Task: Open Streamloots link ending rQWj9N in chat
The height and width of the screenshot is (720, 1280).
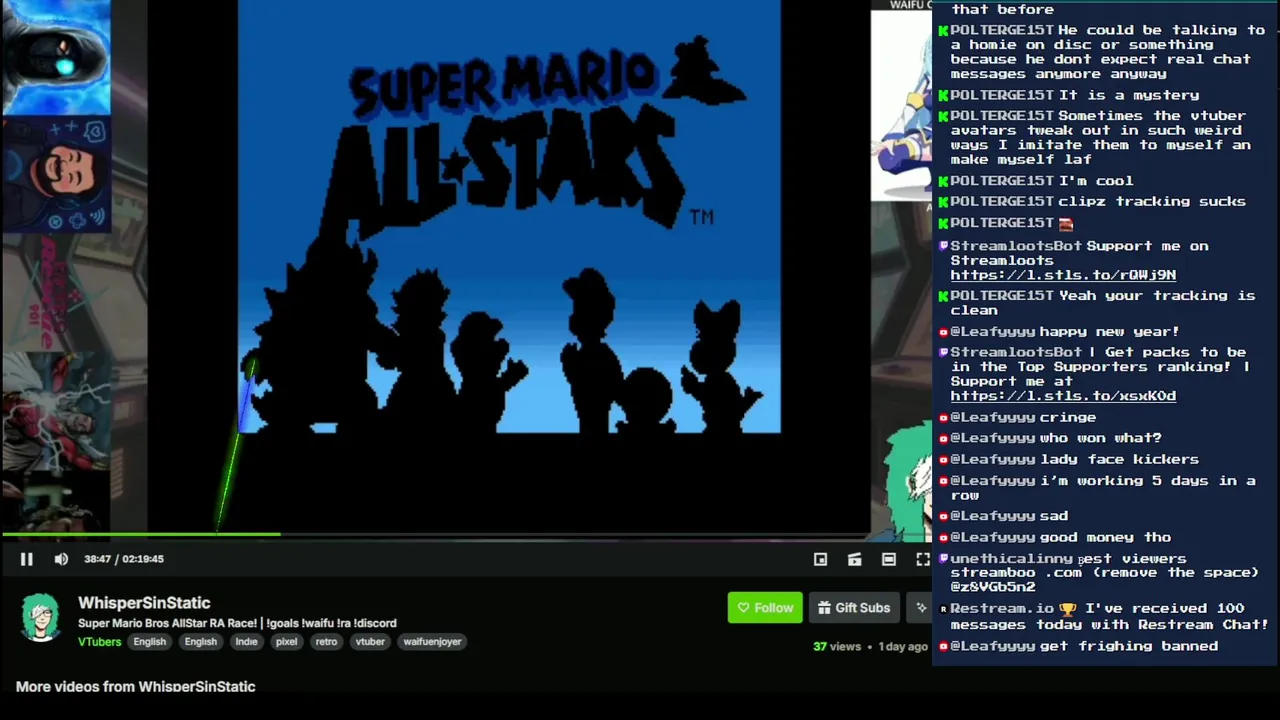Action: click(1063, 275)
